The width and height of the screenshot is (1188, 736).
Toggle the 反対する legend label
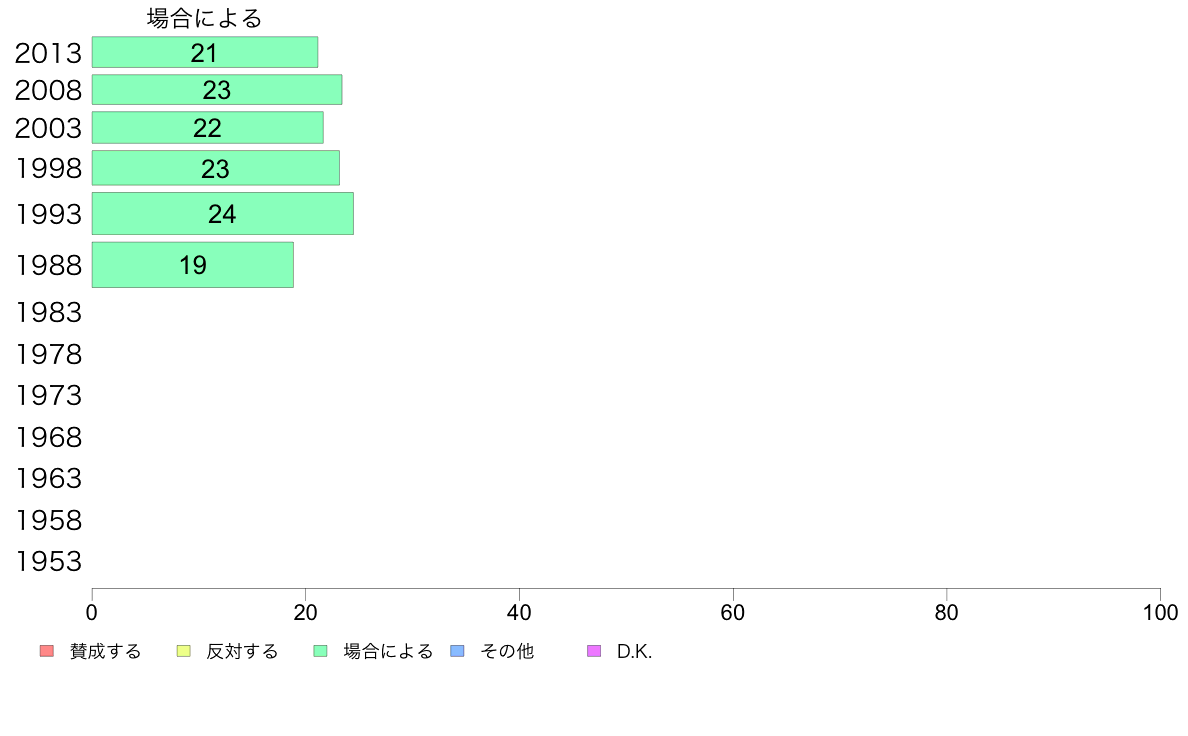(242, 651)
